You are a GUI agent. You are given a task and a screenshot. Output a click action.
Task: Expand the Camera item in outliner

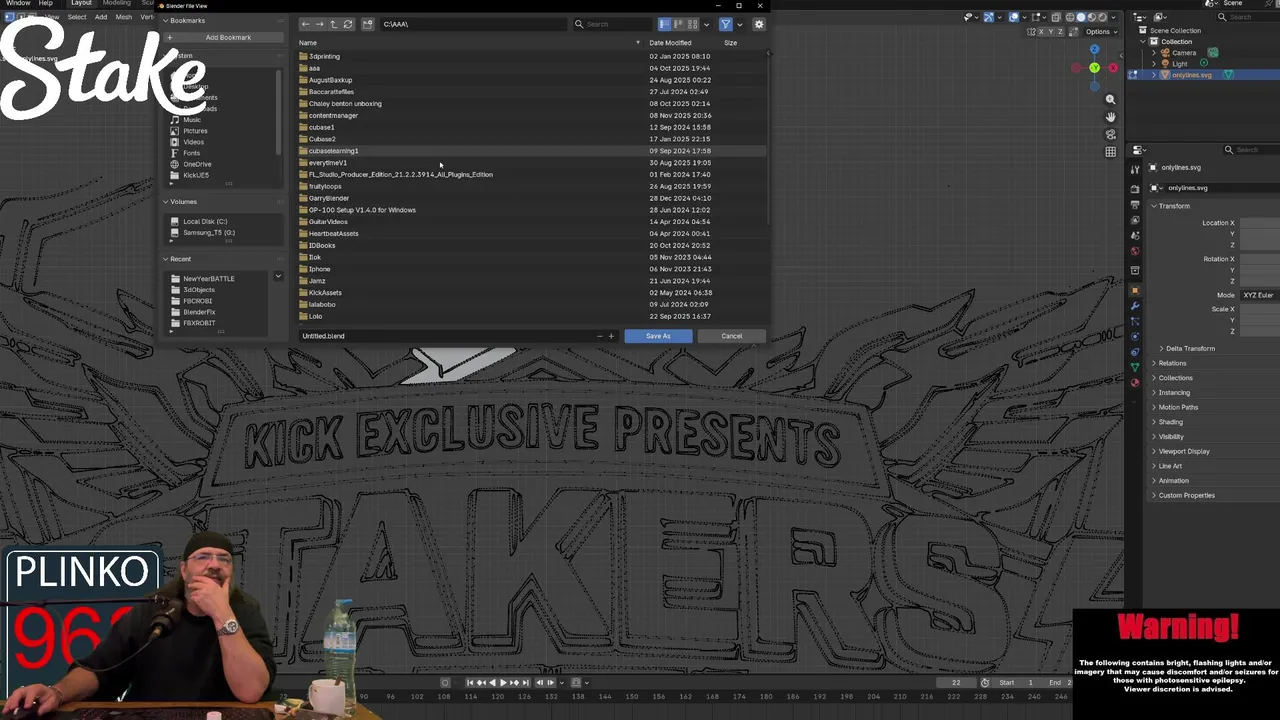(1154, 53)
